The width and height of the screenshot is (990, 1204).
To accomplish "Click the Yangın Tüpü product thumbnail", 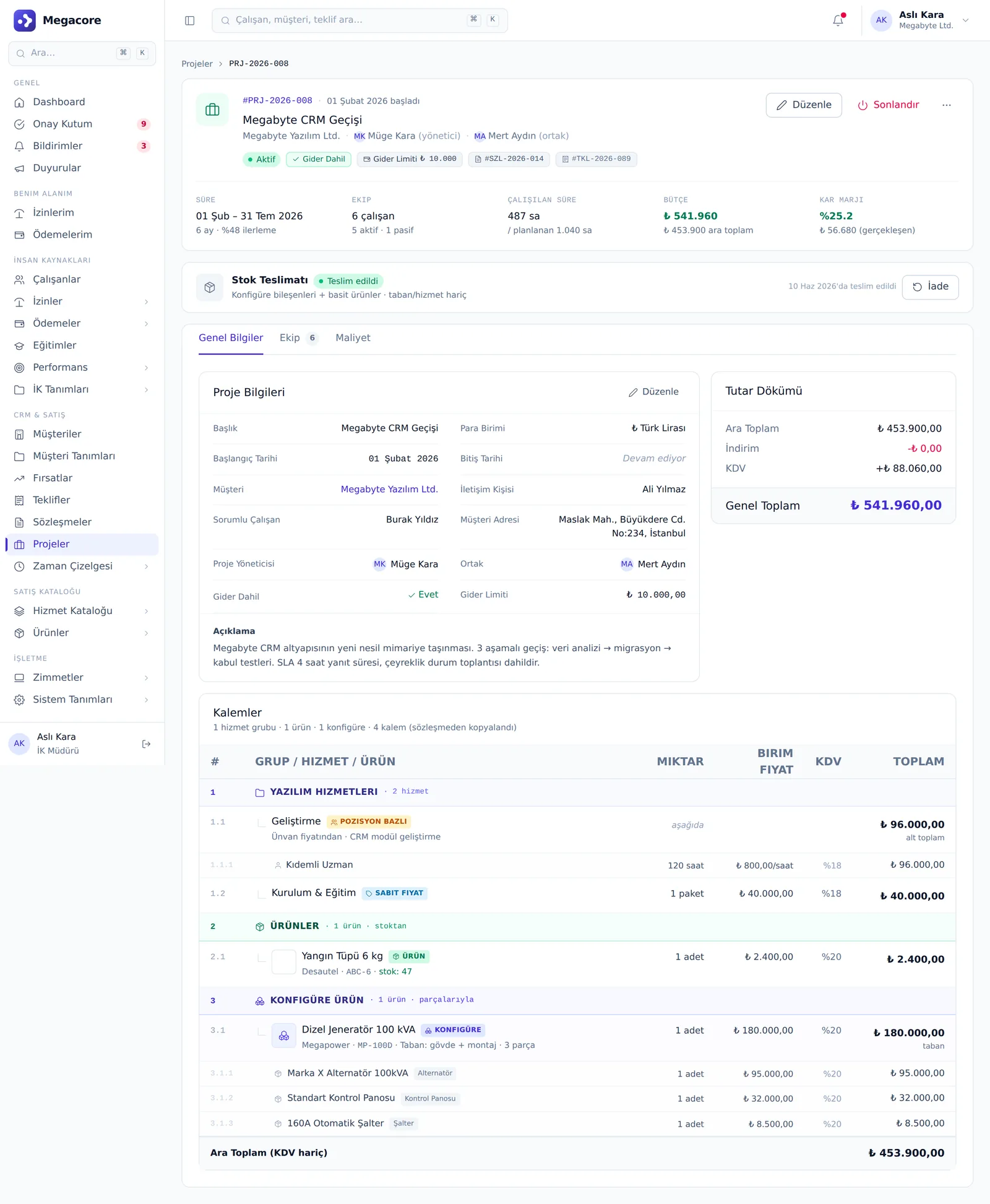I will point(284,963).
